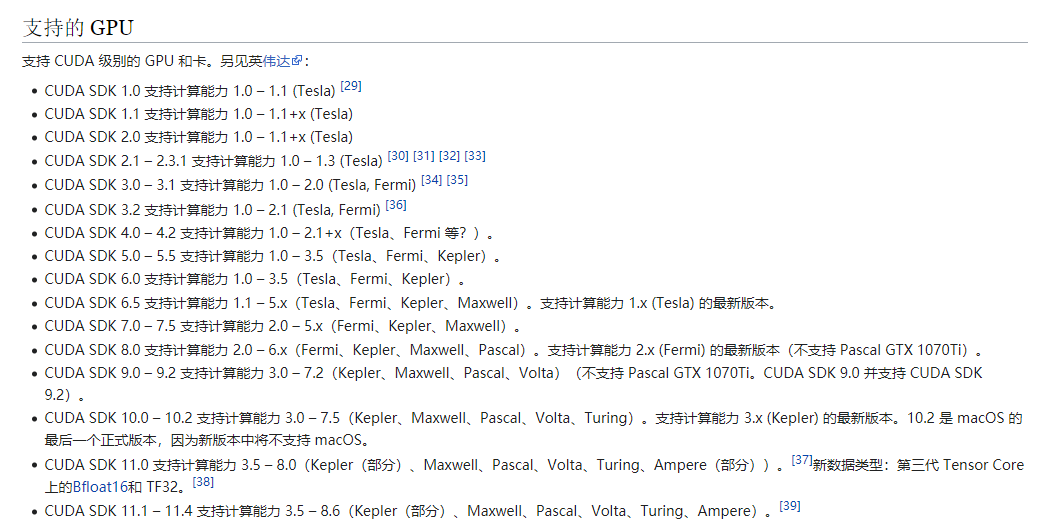Open citation reference [37]
The height and width of the screenshot is (526, 1045).
(x=802, y=460)
